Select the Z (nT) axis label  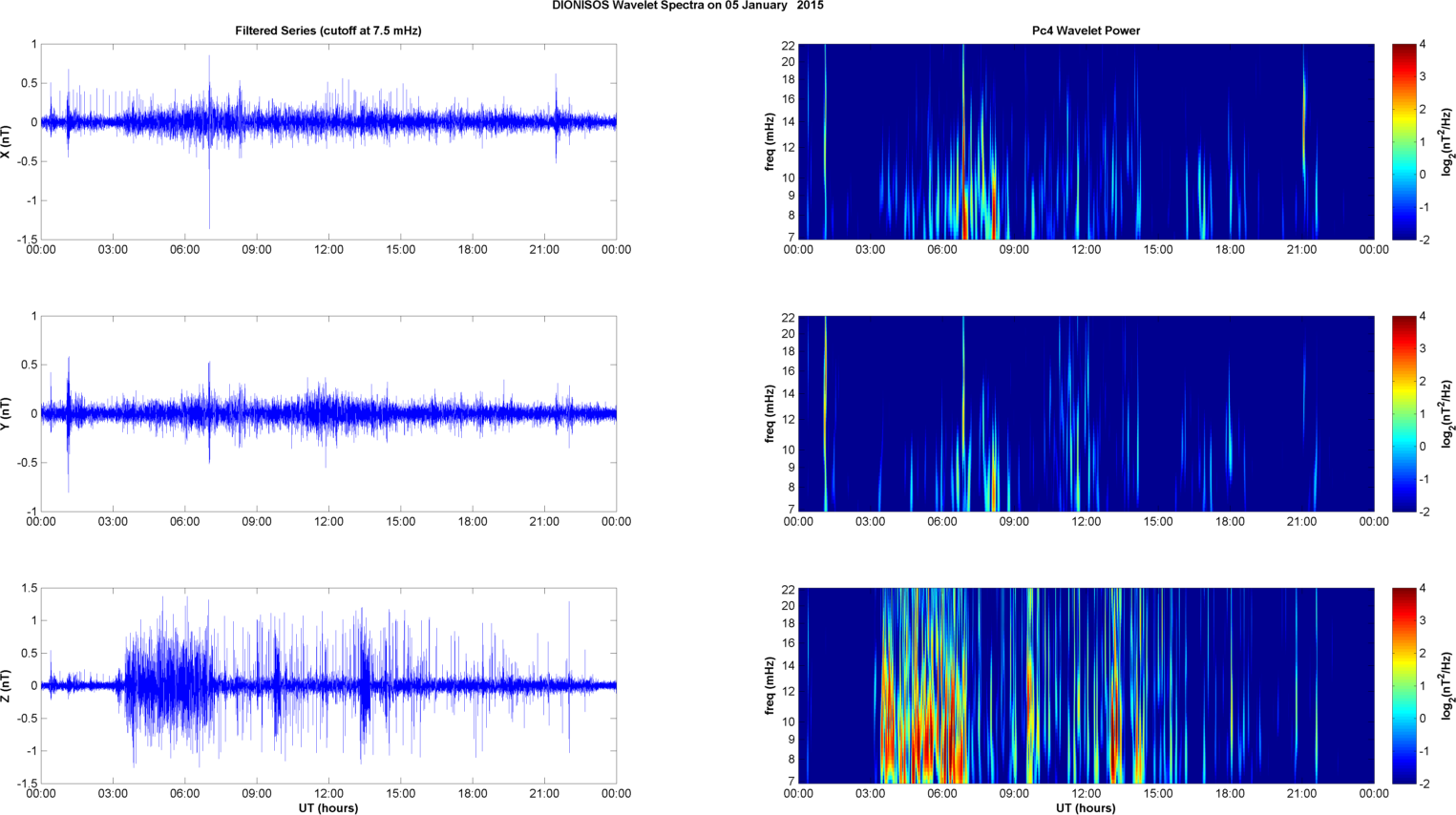click(x=7, y=686)
